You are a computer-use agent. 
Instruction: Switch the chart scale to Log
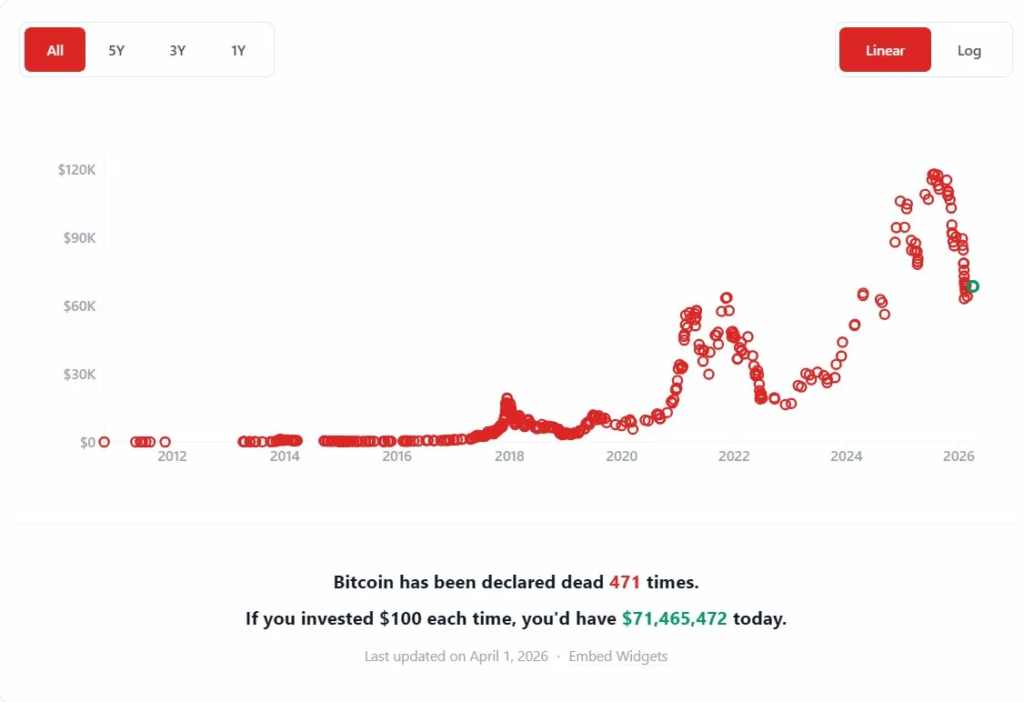[x=968, y=49]
